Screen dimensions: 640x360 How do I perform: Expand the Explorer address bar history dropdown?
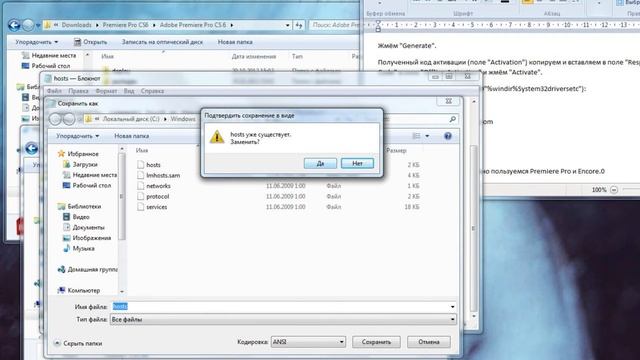[287, 25]
